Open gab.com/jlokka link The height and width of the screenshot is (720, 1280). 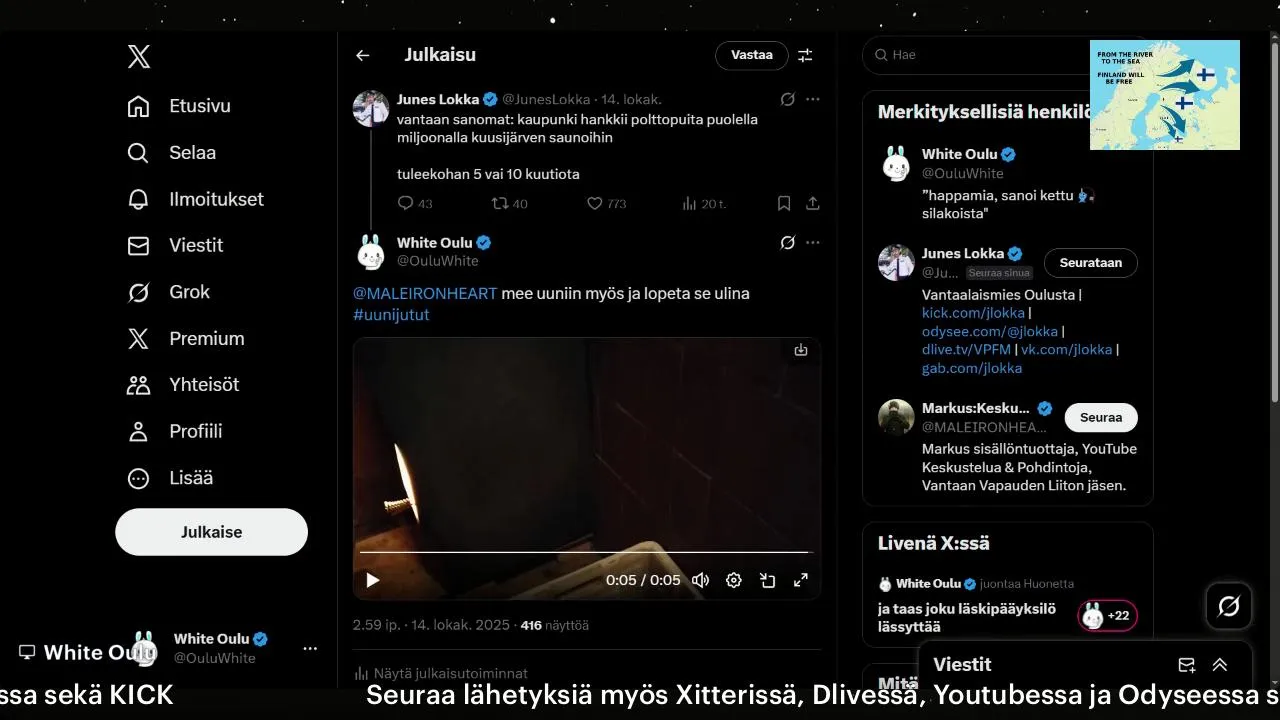tap(972, 368)
